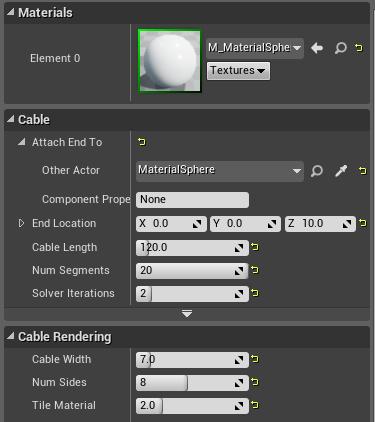Image resolution: width=375 pixels, height=422 pixels.
Task: Reset Num Segments to default
Action: pos(255,270)
